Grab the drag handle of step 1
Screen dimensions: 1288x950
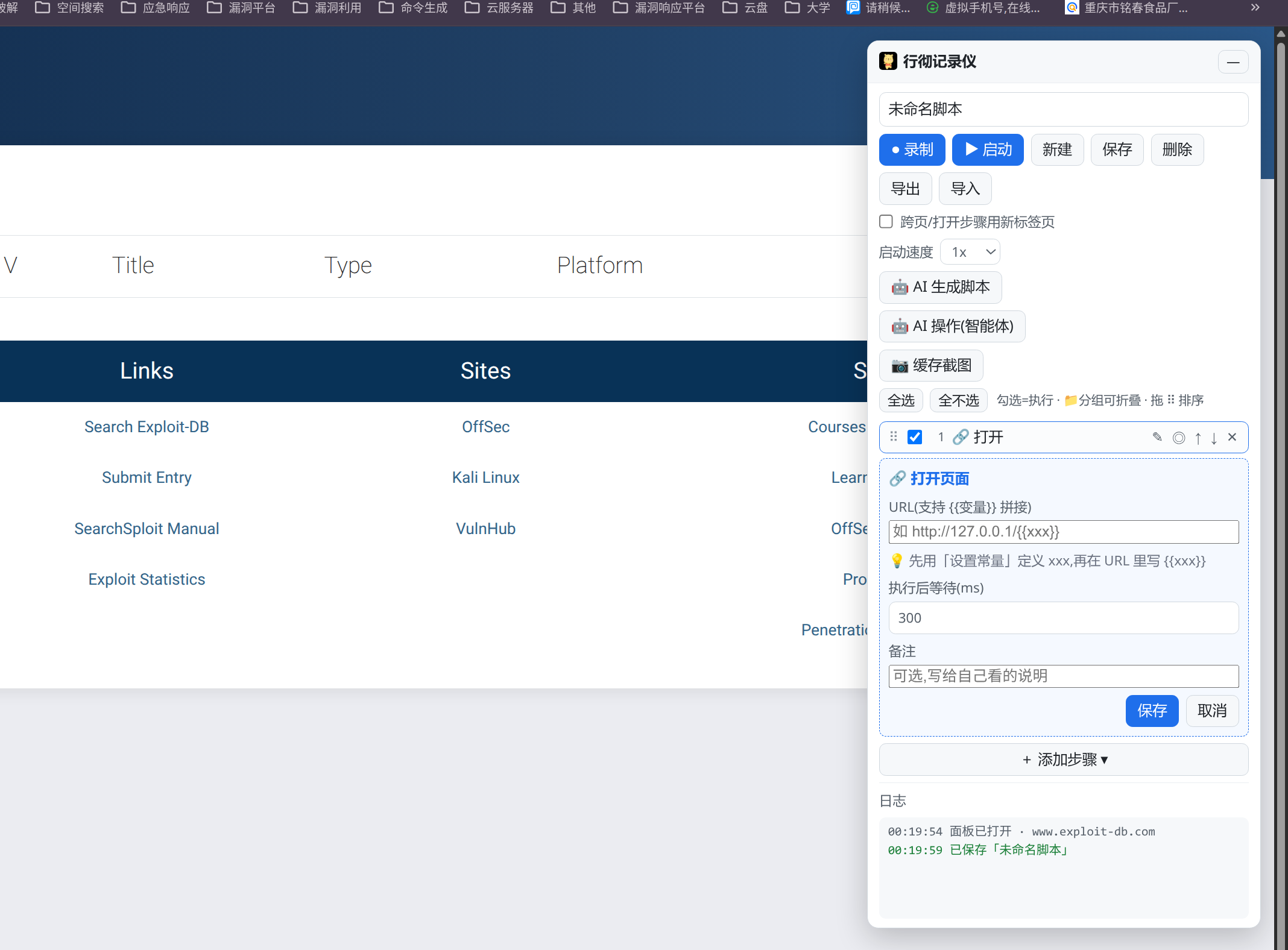[x=894, y=436]
